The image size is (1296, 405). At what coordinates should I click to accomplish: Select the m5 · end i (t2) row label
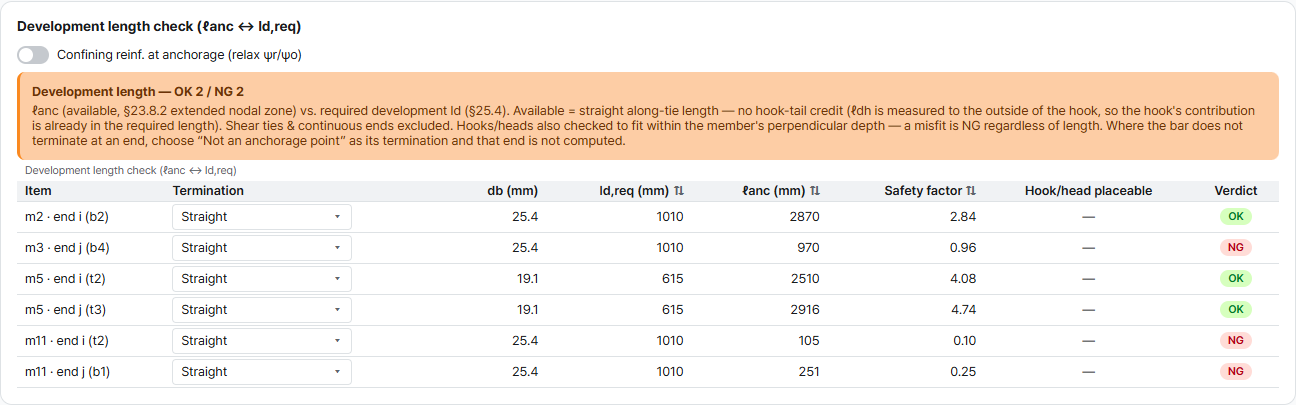tap(67, 279)
